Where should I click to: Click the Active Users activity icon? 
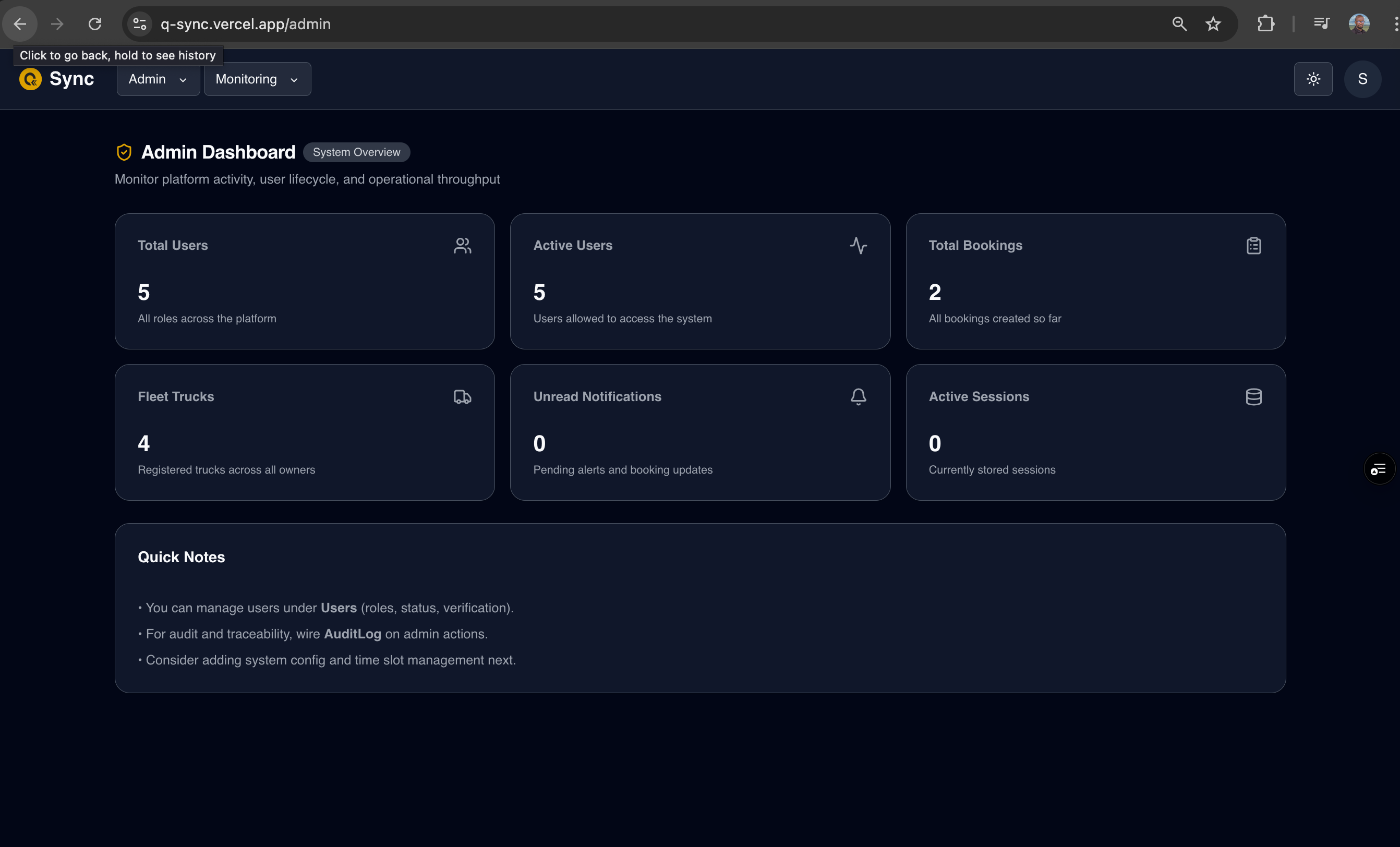tap(859, 246)
